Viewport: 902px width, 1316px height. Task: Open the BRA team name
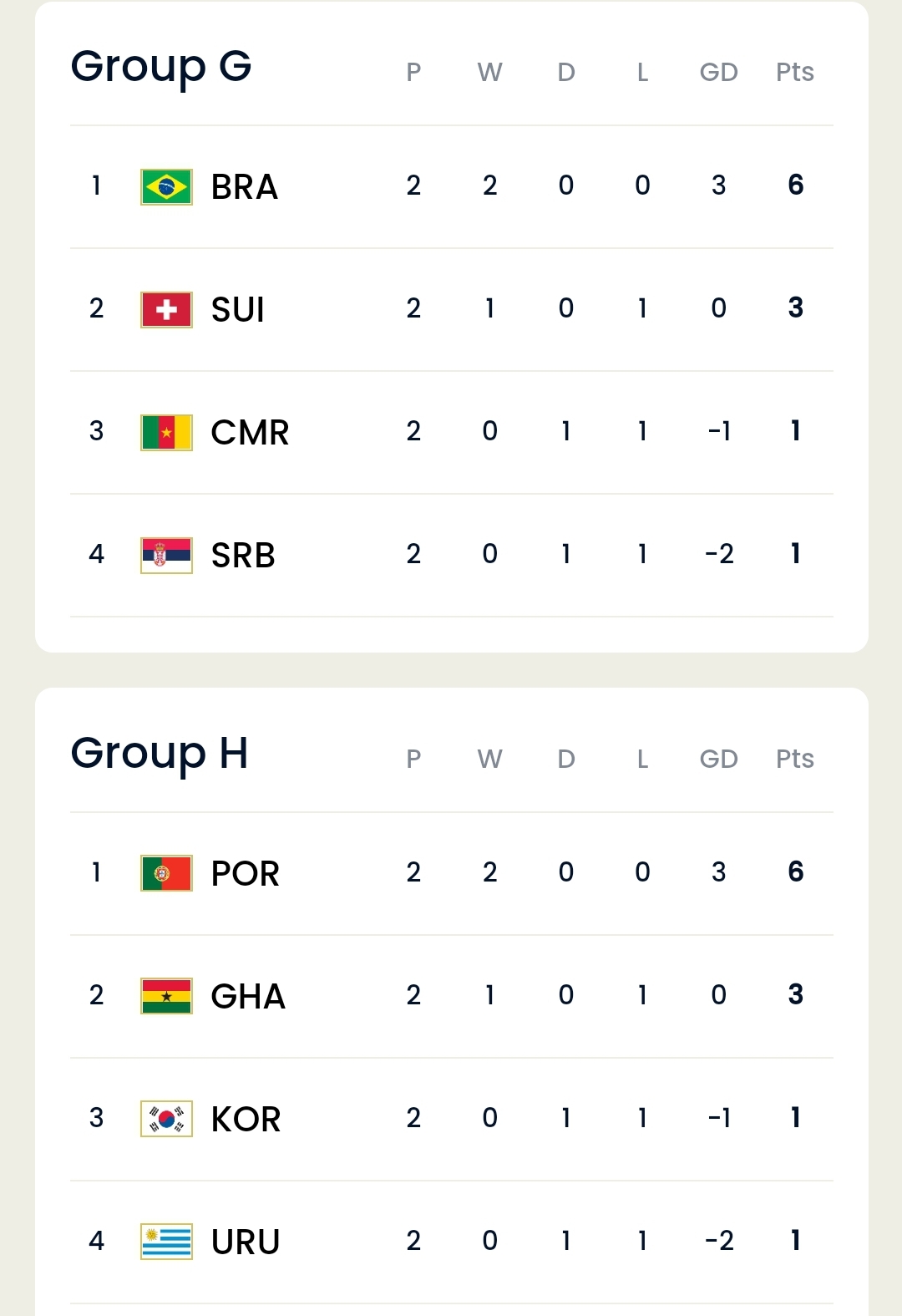pos(245,186)
